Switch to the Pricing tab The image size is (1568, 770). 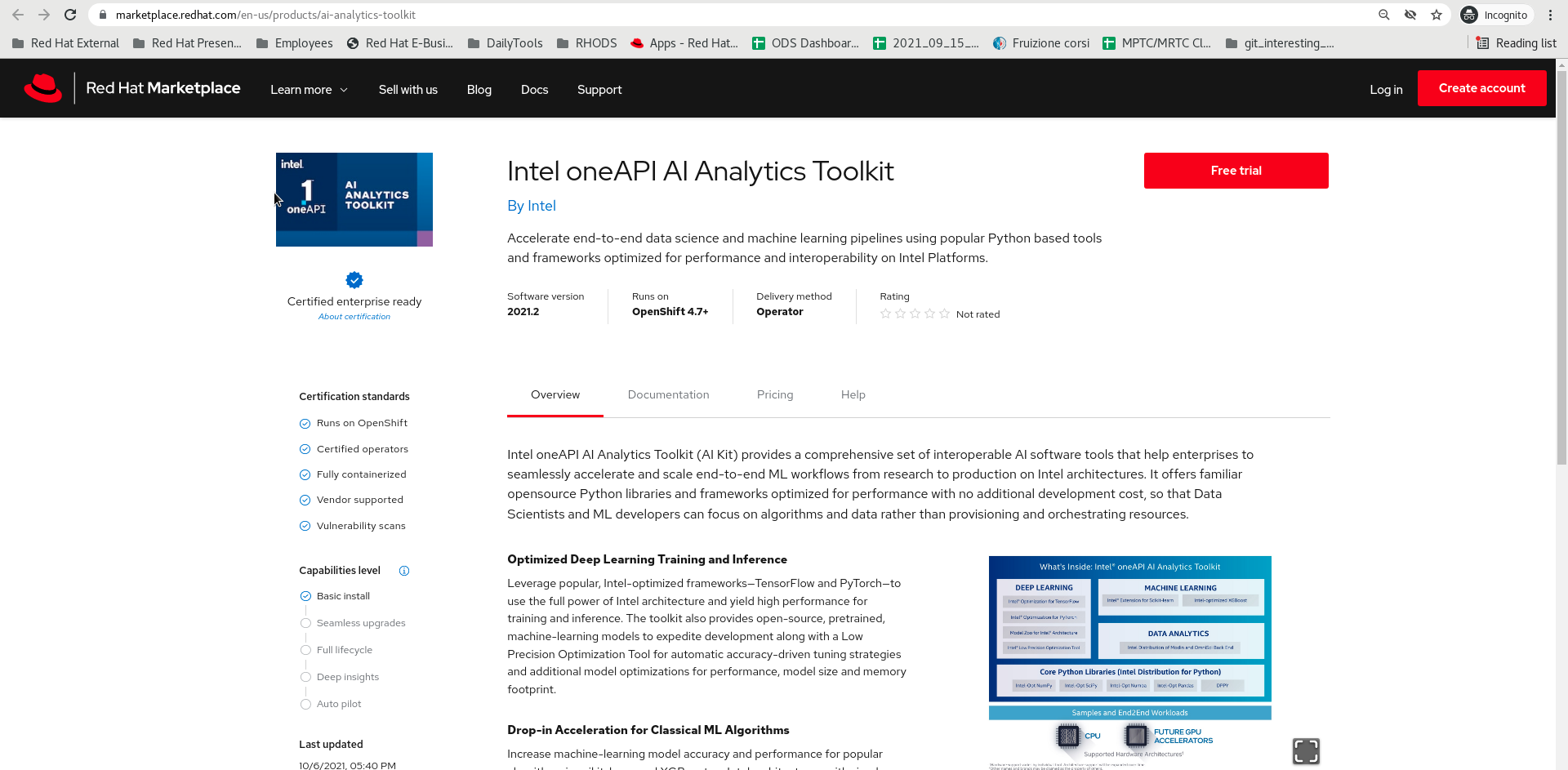coord(775,394)
